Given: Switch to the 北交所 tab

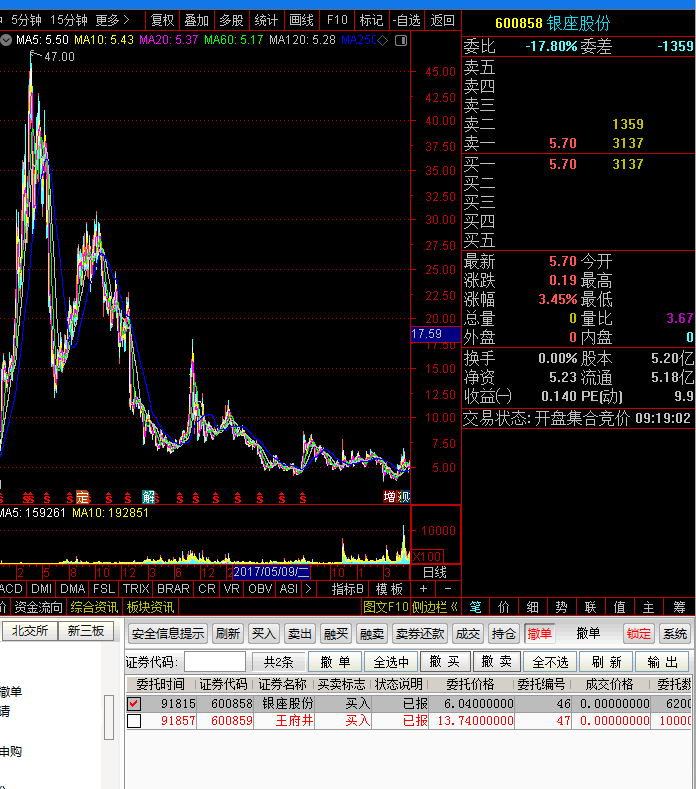Looking at the screenshot, I should [30, 631].
